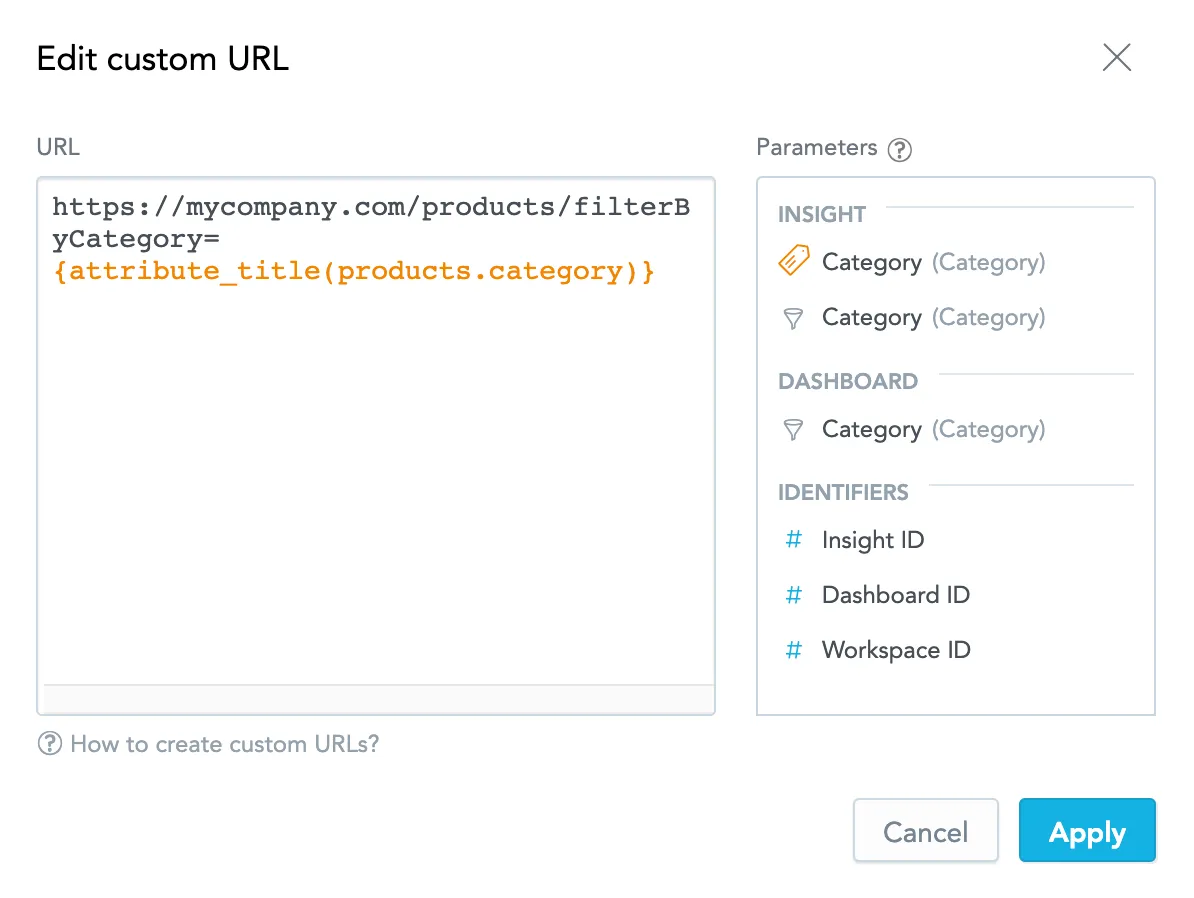This screenshot has height=898, width=1194.
Task: Click the filter icon next to INSIGHT Category
Action: tap(793, 318)
